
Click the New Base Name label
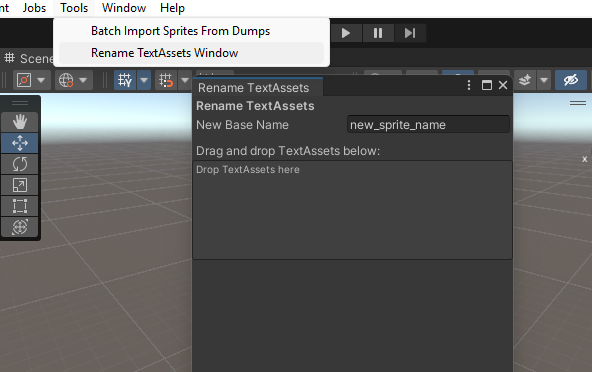[242, 125]
